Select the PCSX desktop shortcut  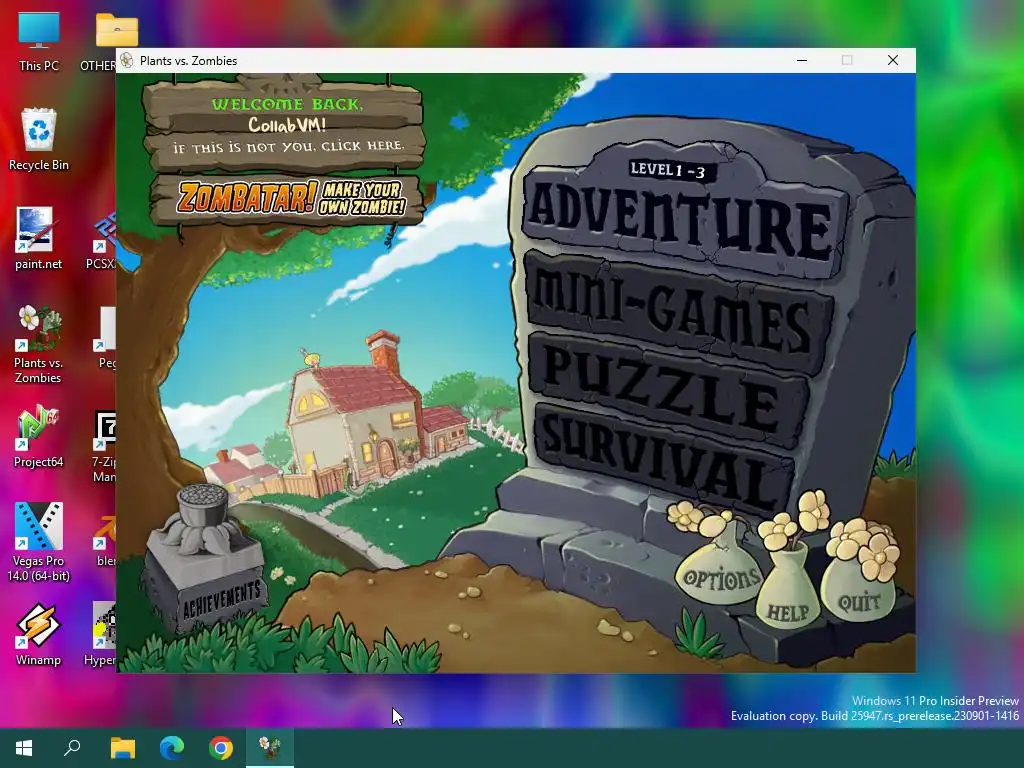pyautogui.click(x=103, y=239)
